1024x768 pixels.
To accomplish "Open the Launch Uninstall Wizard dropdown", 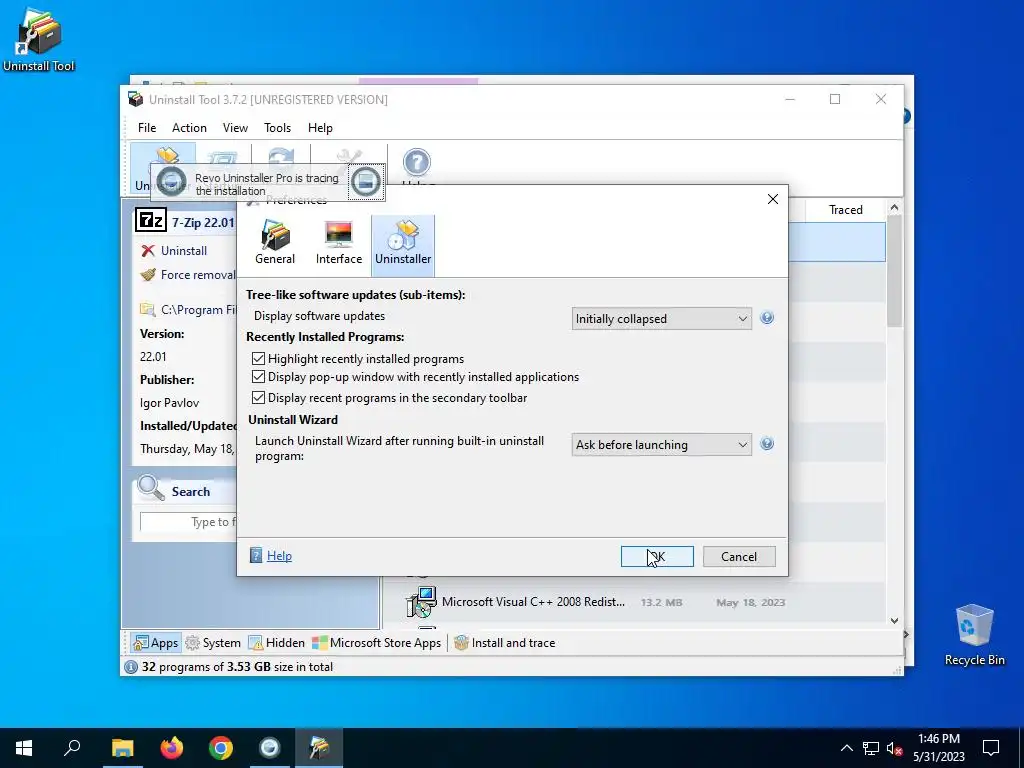I will click(x=662, y=445).
